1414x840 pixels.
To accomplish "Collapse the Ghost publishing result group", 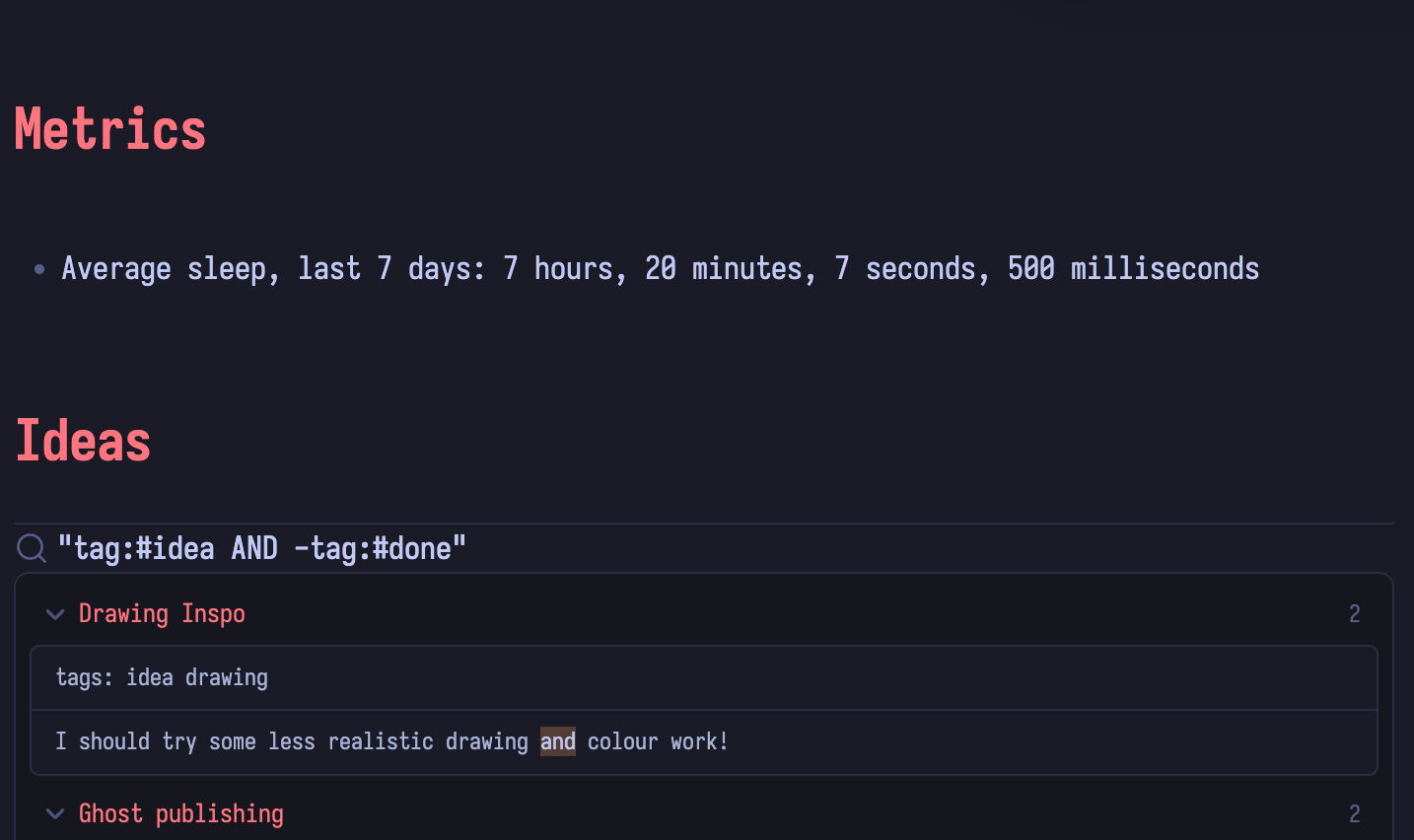I will pos(55,814).
